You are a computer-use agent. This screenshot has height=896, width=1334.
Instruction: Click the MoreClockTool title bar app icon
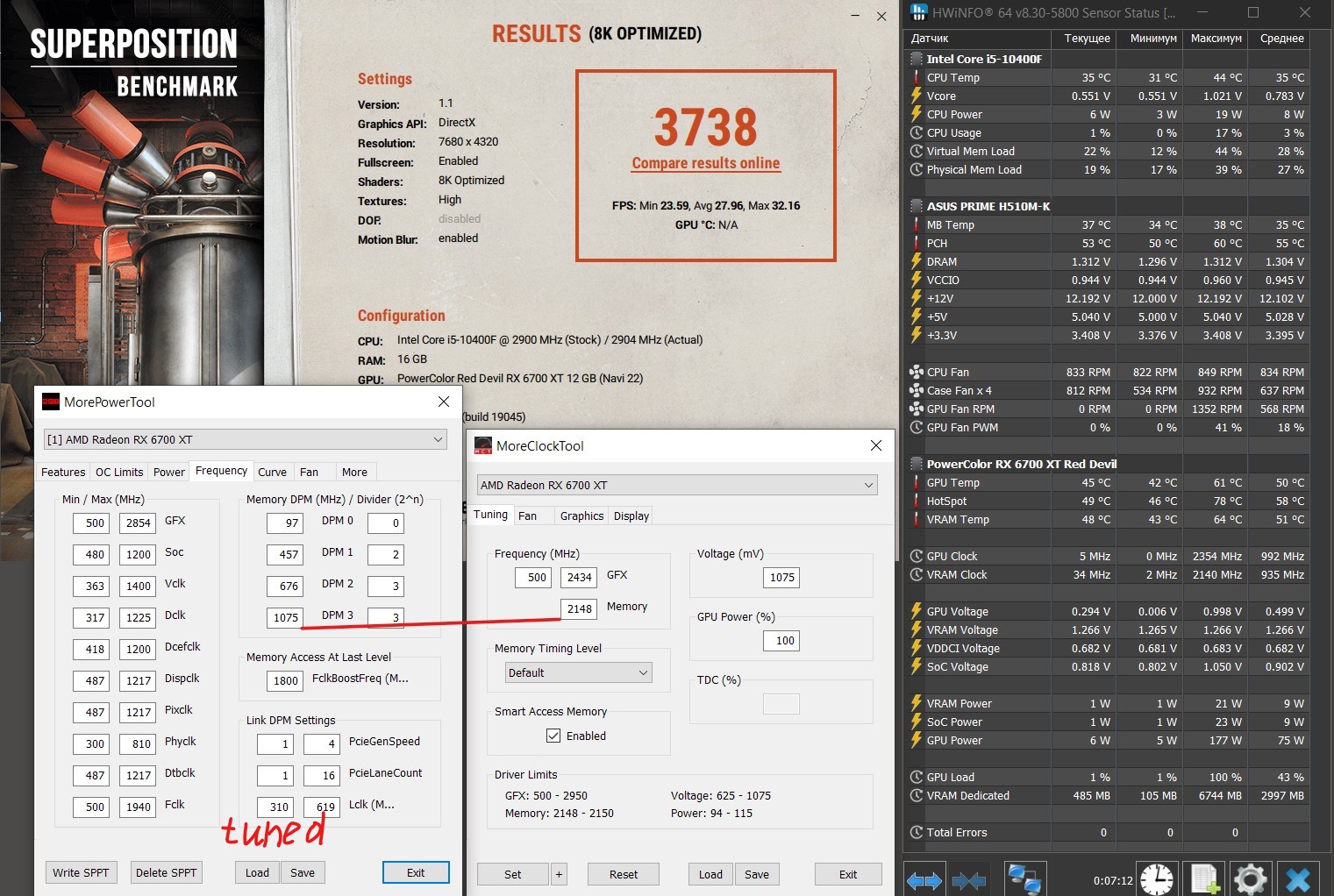483,445
